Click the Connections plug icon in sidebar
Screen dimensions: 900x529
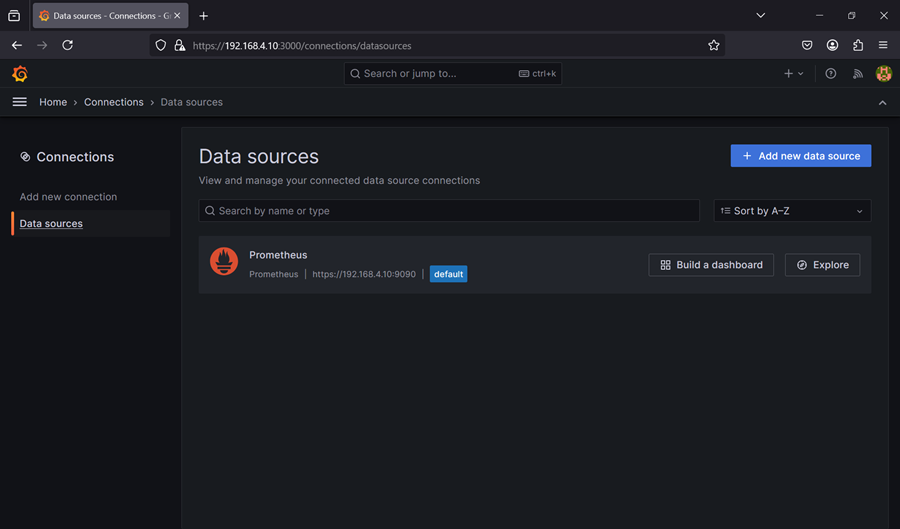(x=25, y=157)
